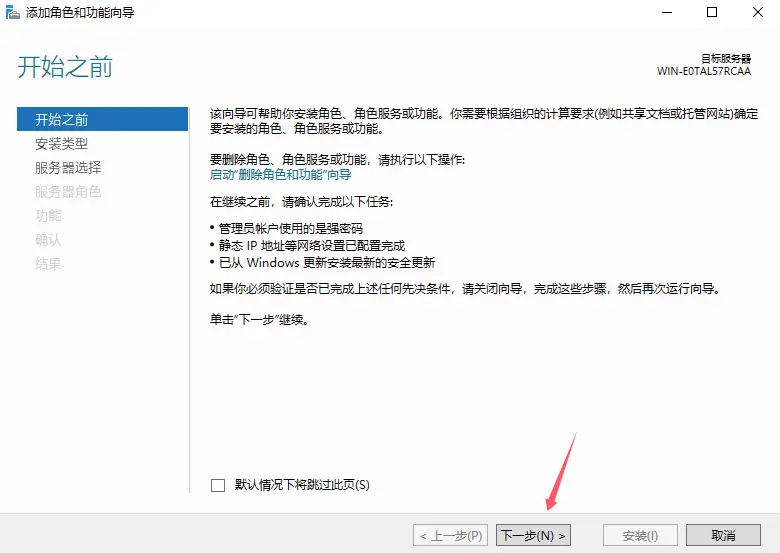Viewport: 780px width, 553px height.
Task: Go to 安装类型 step in sidebar
Action: pyautogui.click(x=61, y=144)
